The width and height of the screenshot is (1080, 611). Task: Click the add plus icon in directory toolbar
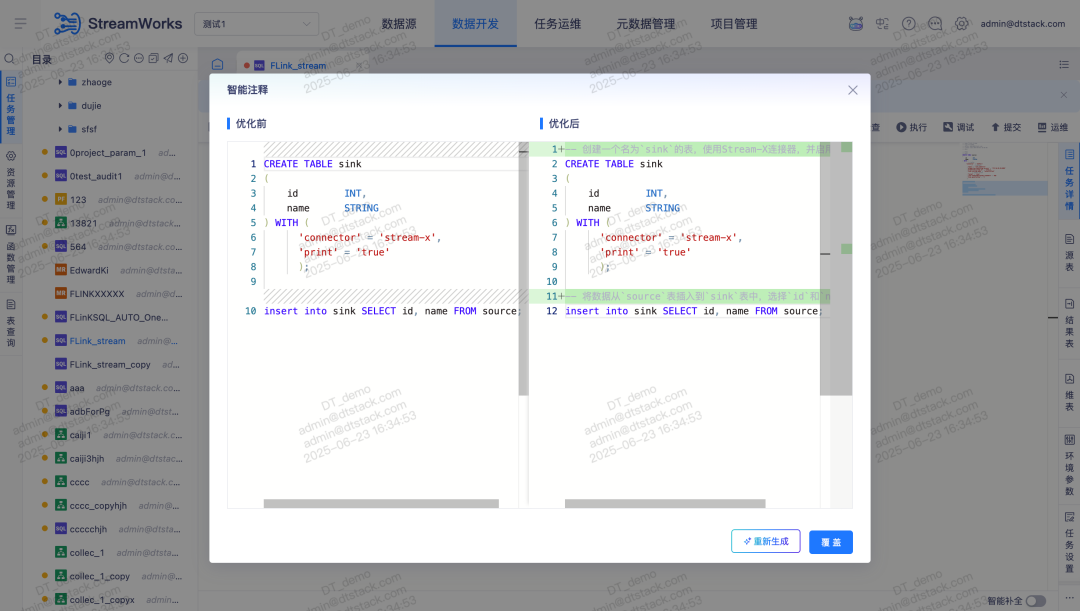point(183,59)
